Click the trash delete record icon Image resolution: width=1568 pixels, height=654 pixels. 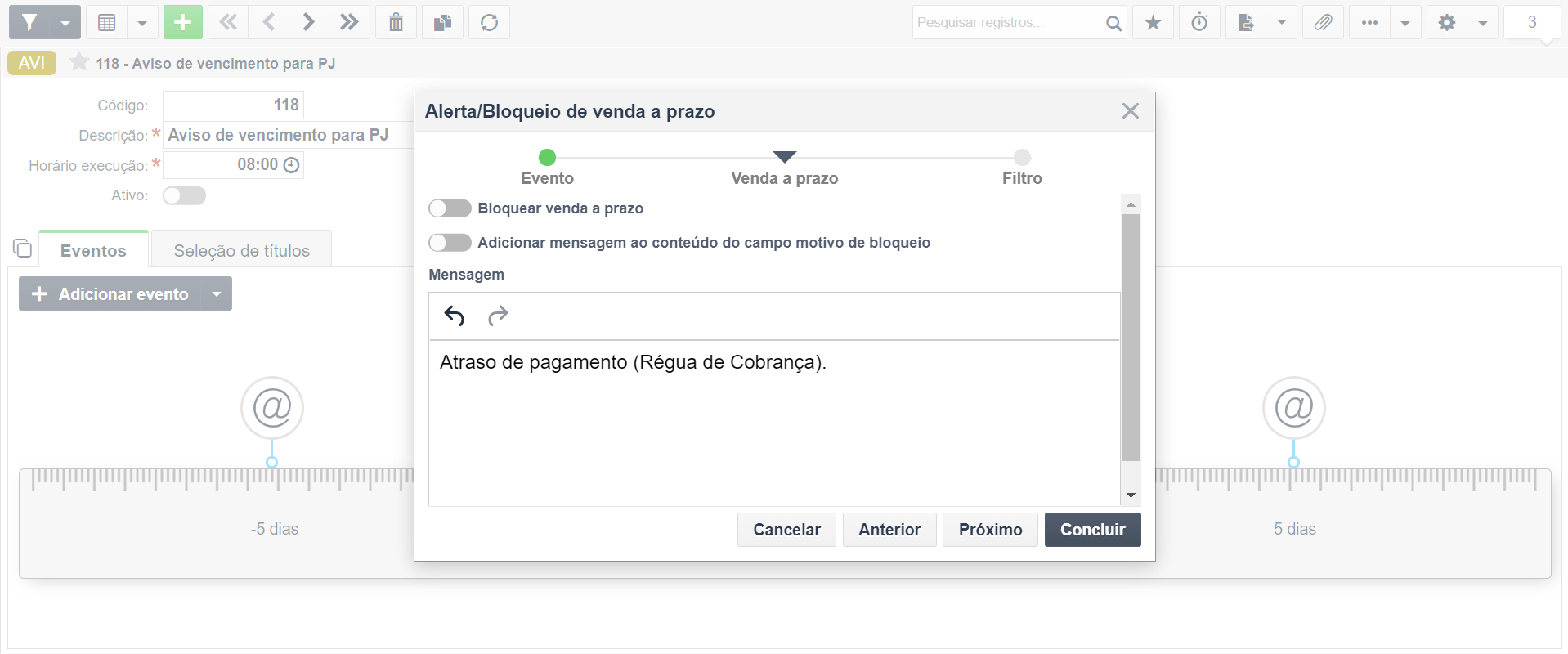tap(396, 22)
